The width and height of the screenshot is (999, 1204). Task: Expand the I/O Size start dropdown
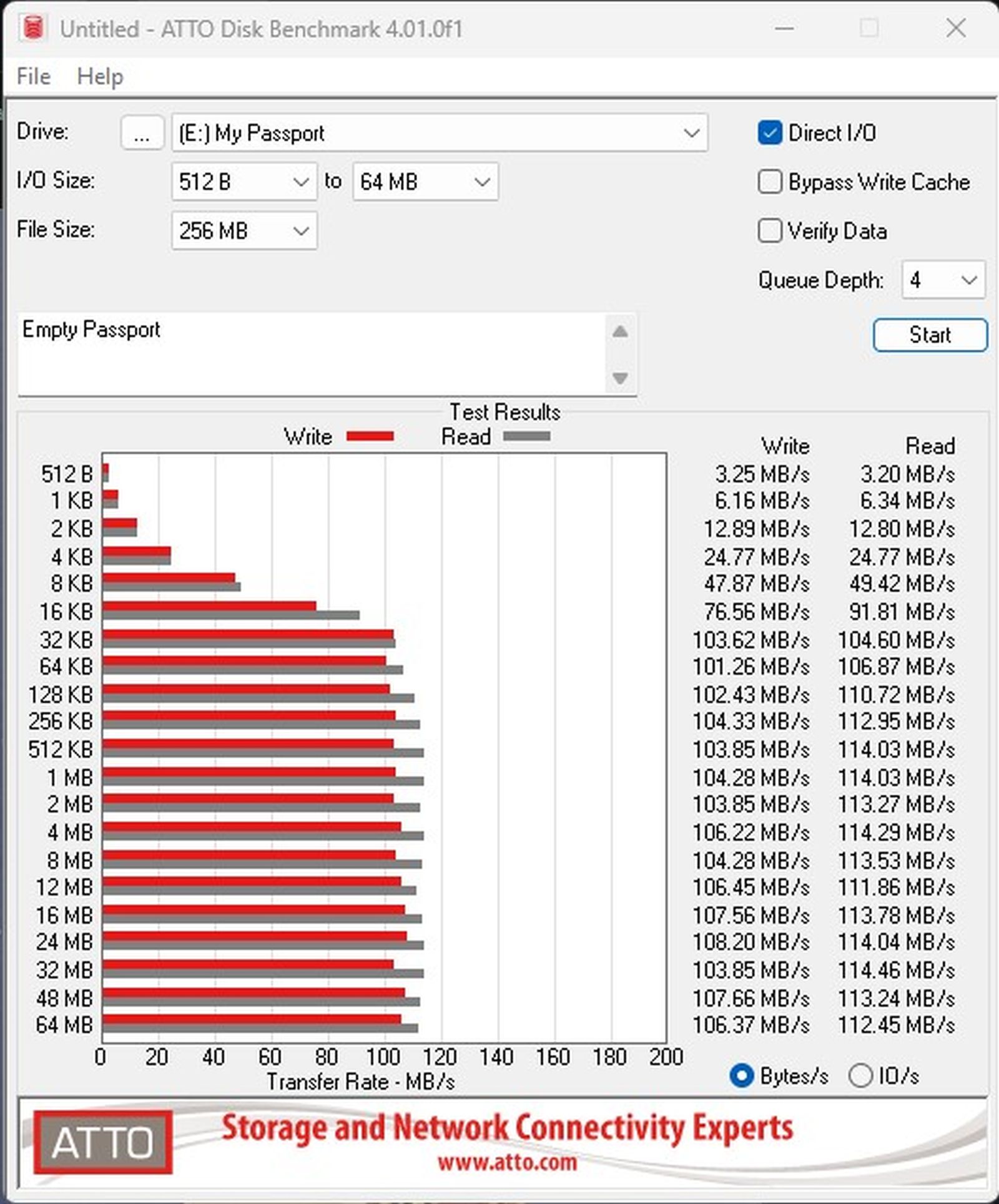[244, 182]
